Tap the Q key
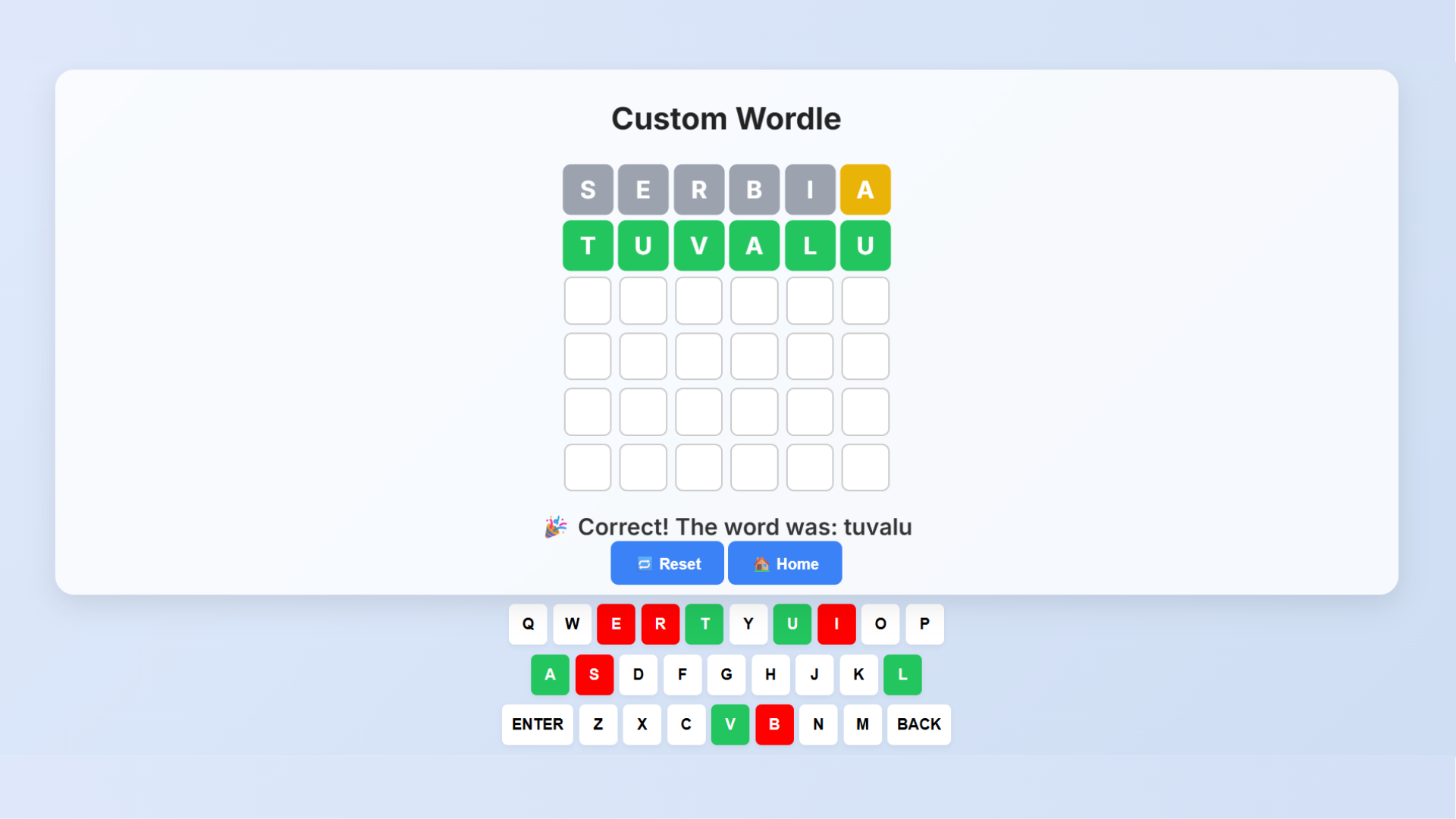Image resolution: width=1456 pixels, height=819 pixels. point(528,624)
